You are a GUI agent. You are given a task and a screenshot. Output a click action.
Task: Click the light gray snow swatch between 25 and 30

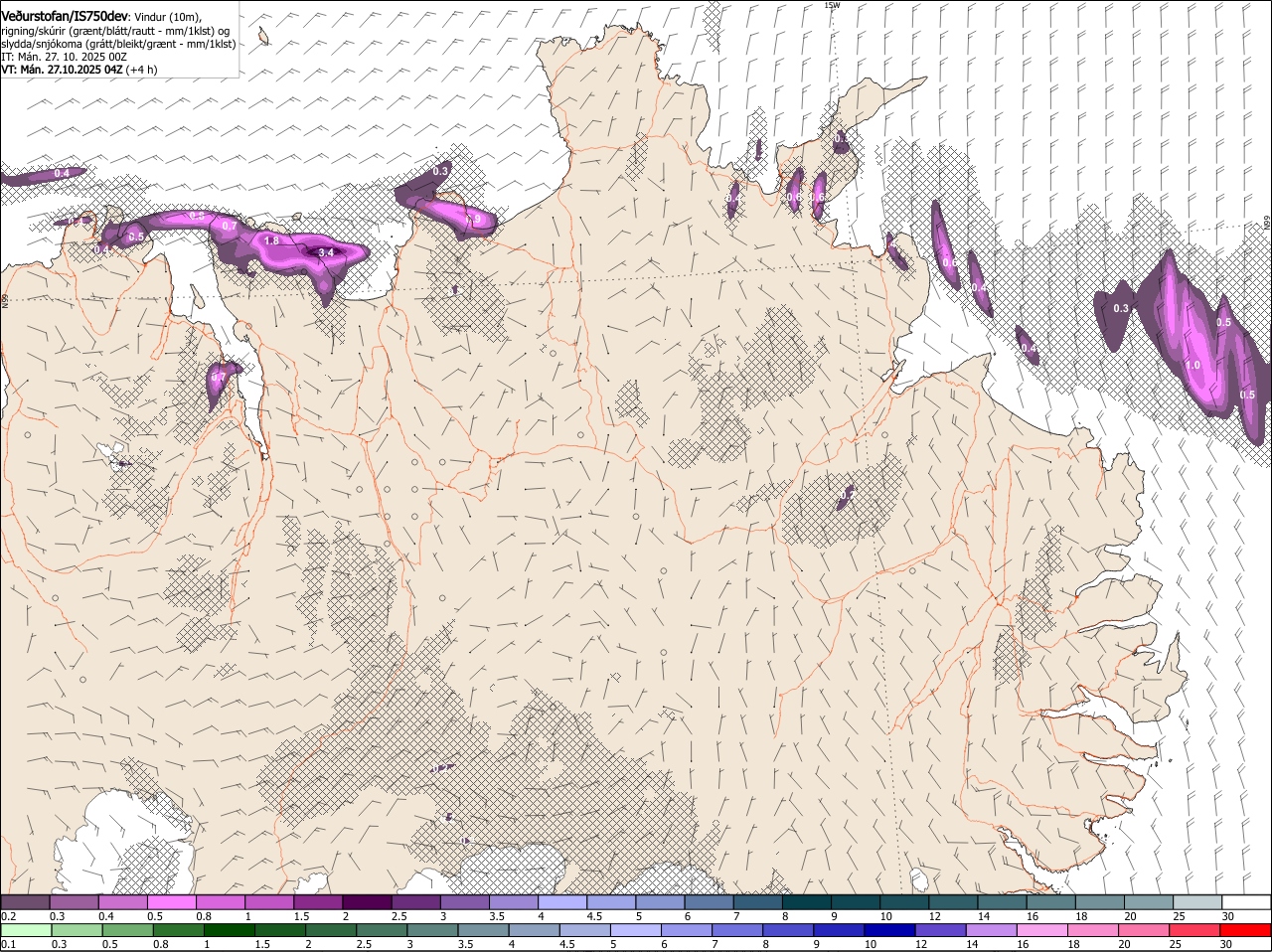[1196, 901]
